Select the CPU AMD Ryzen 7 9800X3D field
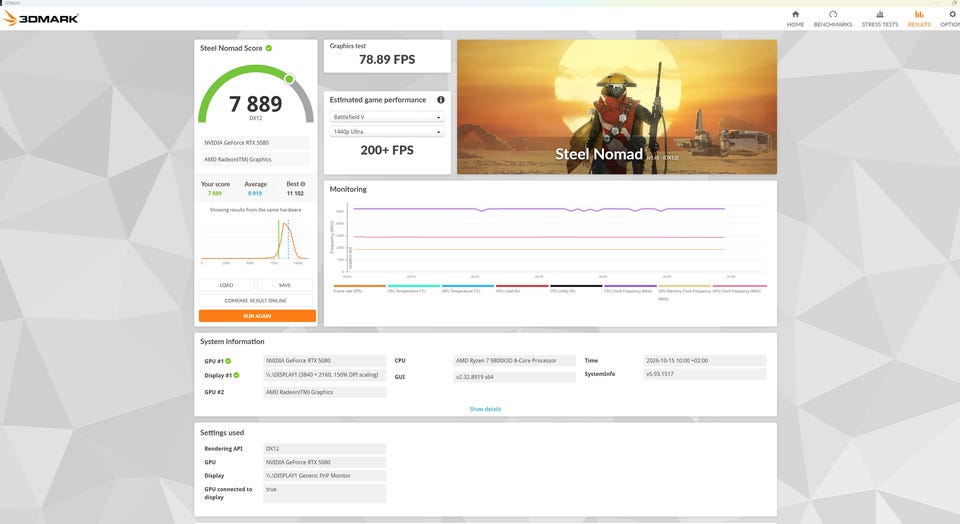The image size is (960, 524). click(x=514, y=361)
